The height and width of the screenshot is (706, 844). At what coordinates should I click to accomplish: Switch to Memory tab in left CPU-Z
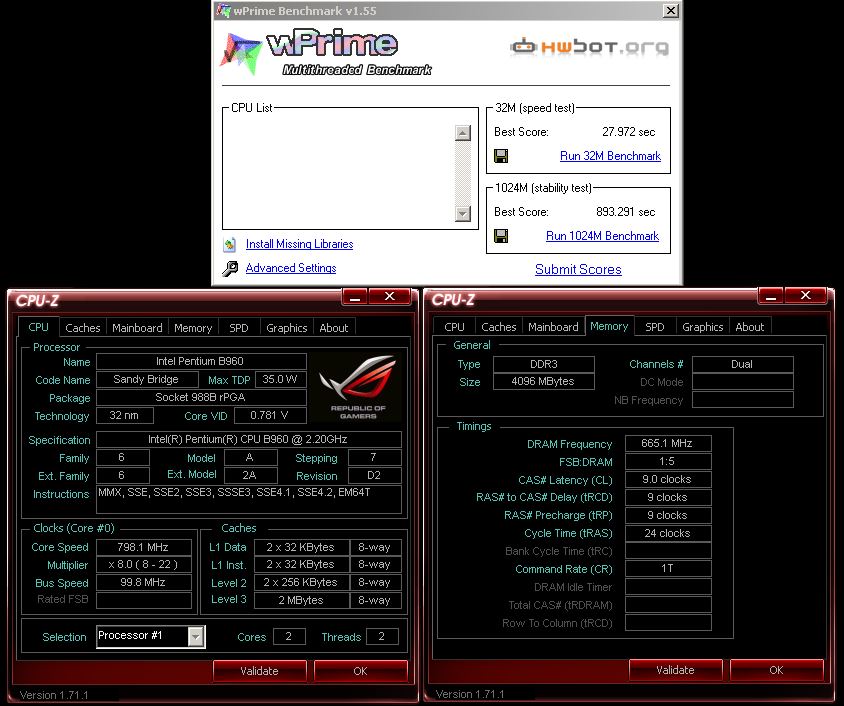193,328
